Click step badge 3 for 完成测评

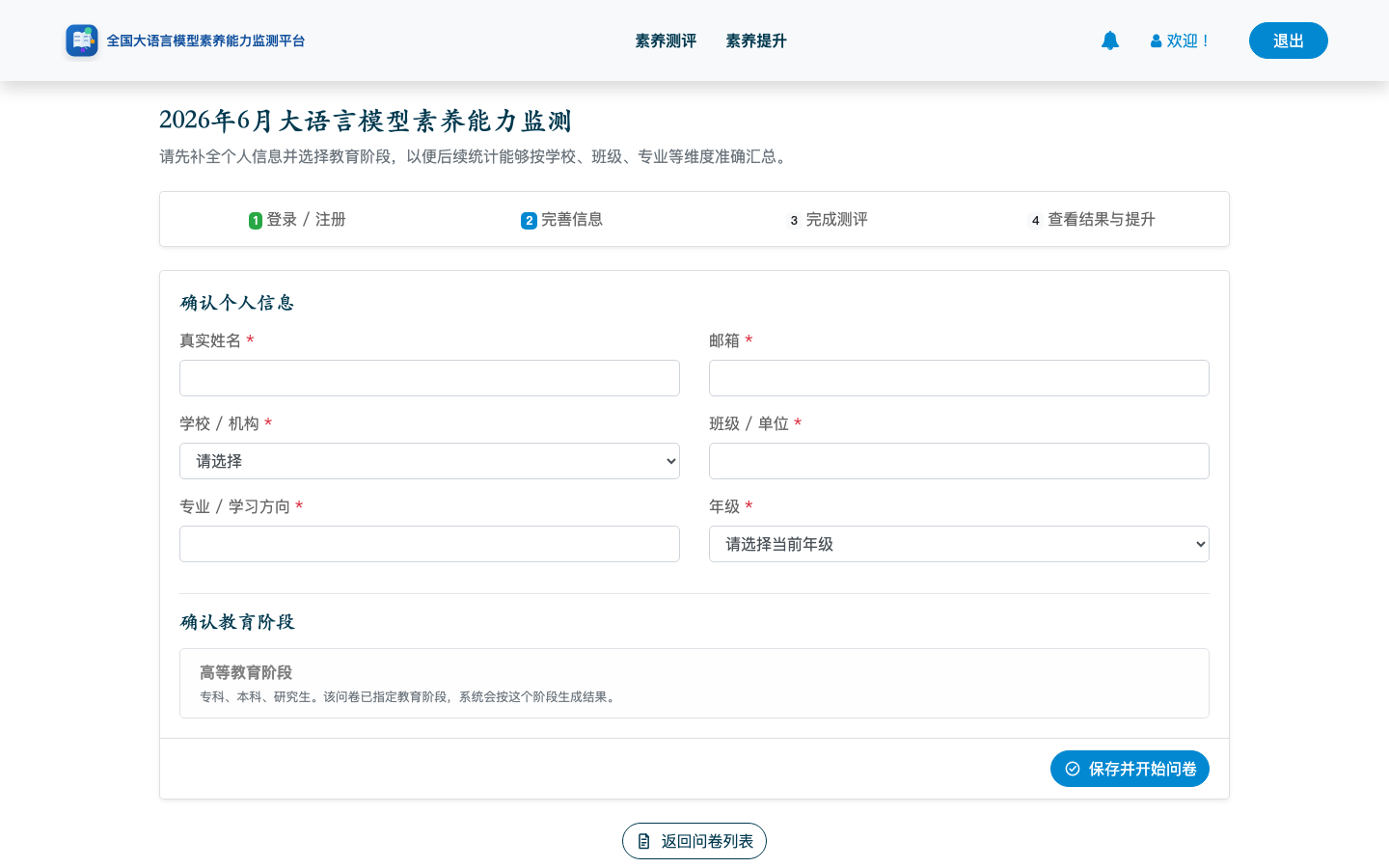(x=794, y=221)
